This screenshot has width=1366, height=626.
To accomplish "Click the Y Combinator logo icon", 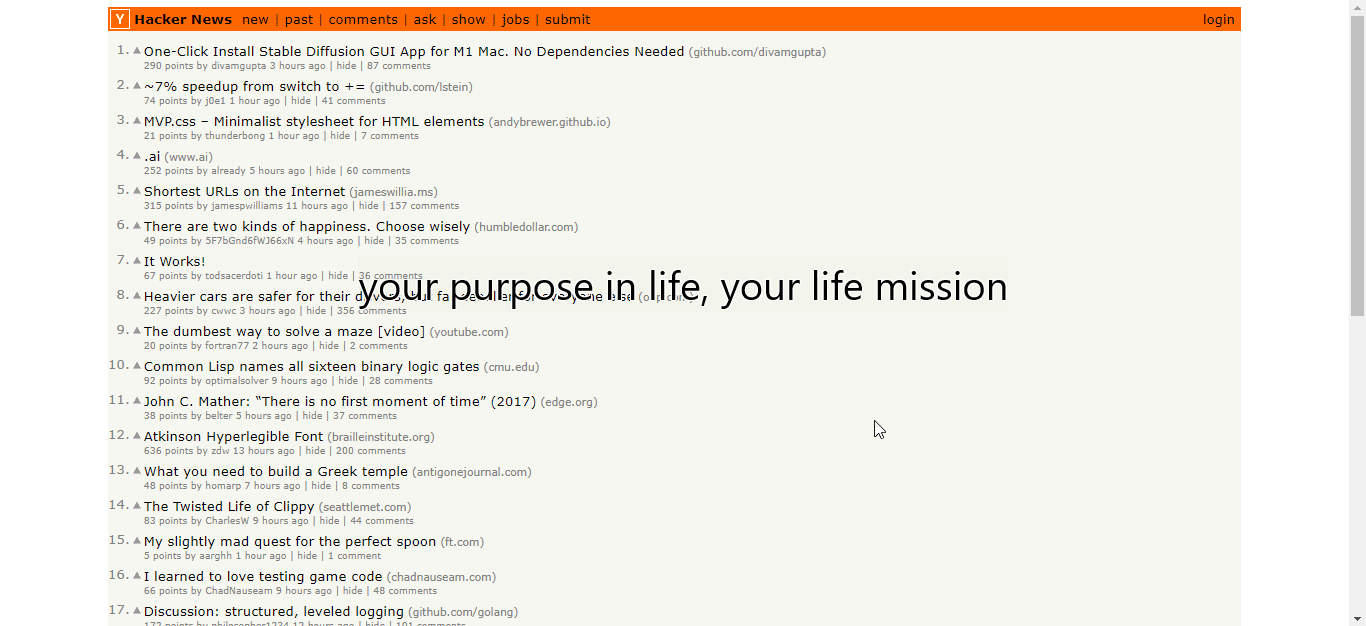I will [120, 19].
